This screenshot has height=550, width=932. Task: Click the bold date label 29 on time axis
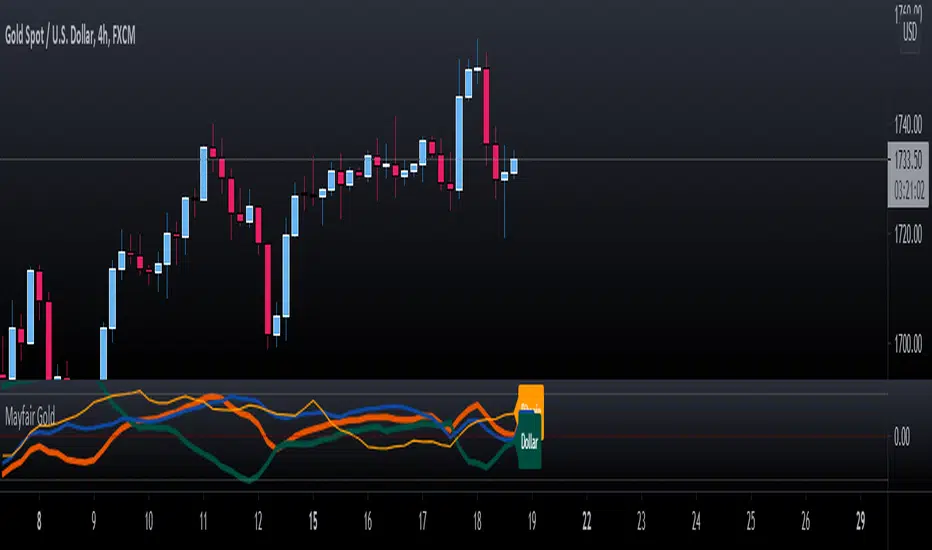click(861, 521)
